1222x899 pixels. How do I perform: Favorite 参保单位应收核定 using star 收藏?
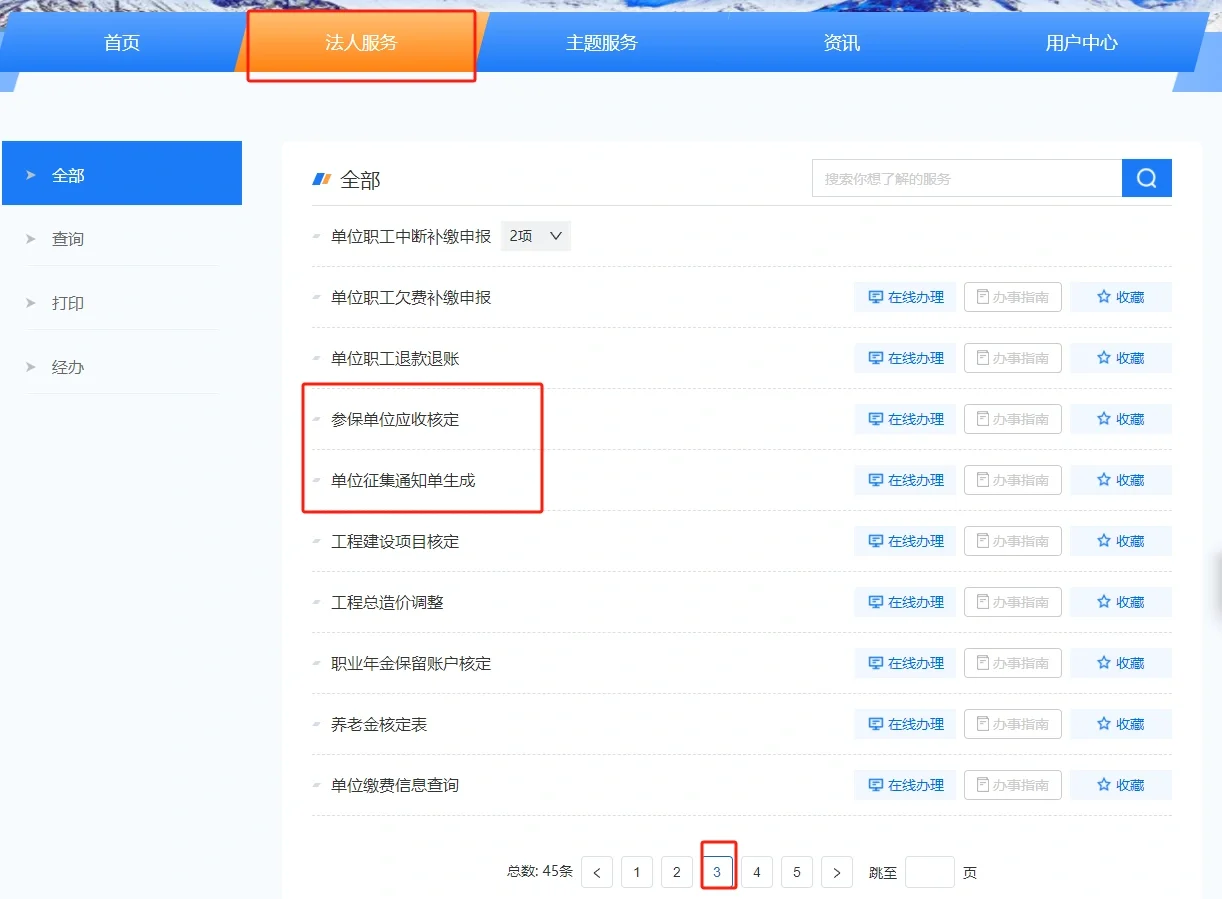pyautogui.click(x=1120, y=419)
